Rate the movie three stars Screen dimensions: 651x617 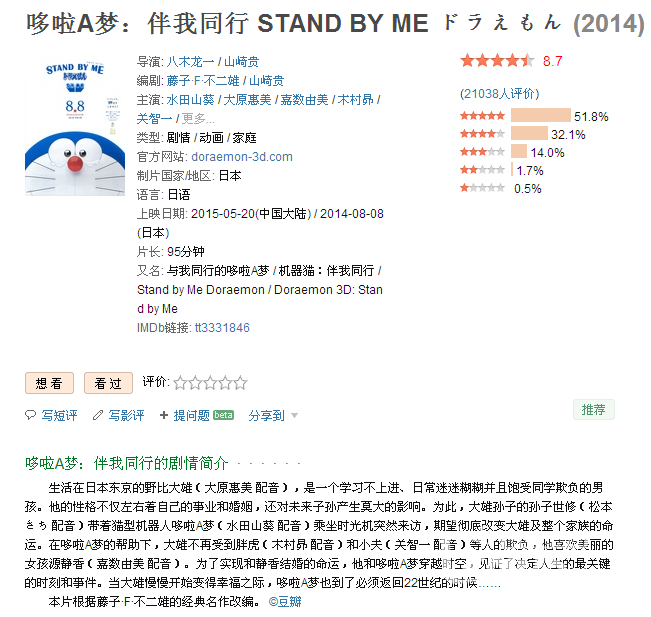tap(210, 382)
